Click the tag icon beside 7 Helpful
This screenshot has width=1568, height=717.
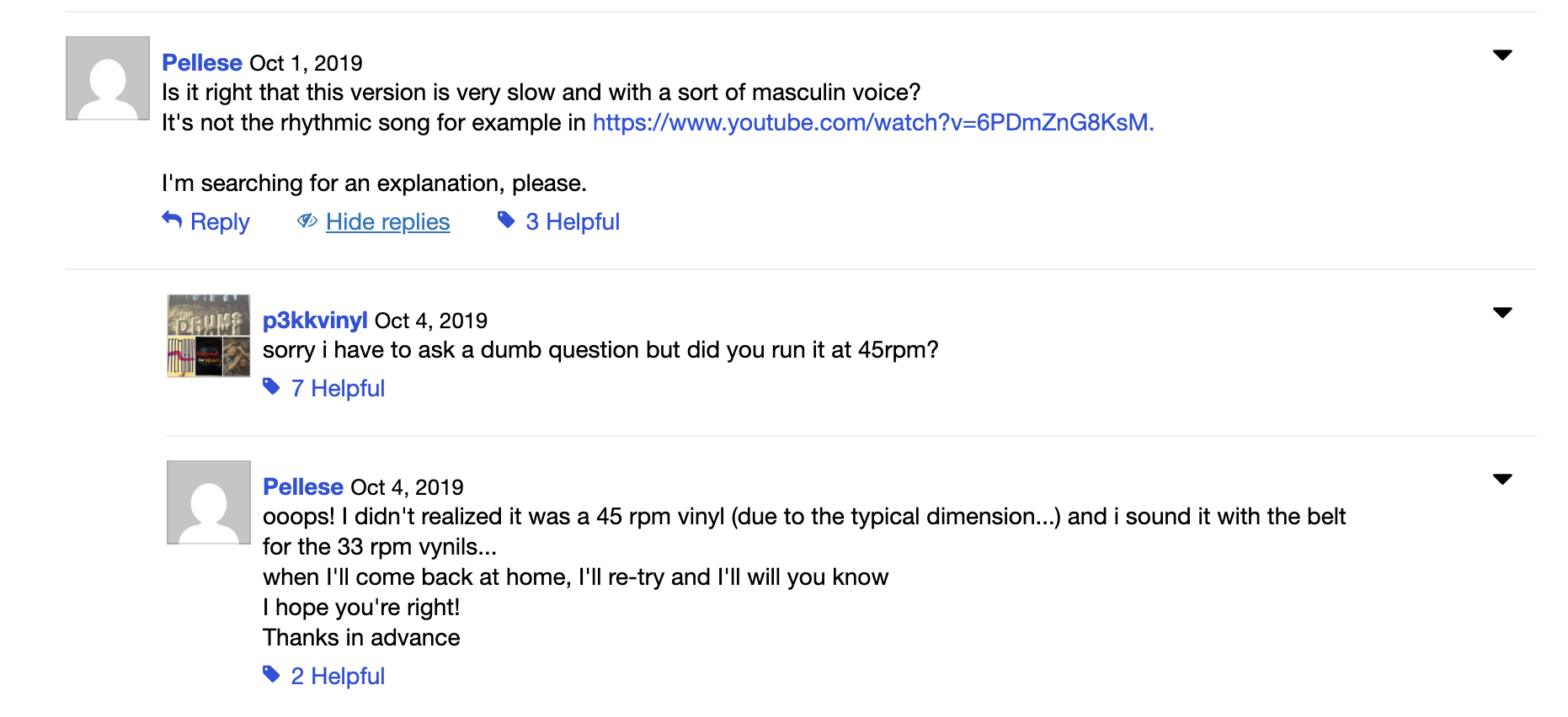[x=271, y=387]
